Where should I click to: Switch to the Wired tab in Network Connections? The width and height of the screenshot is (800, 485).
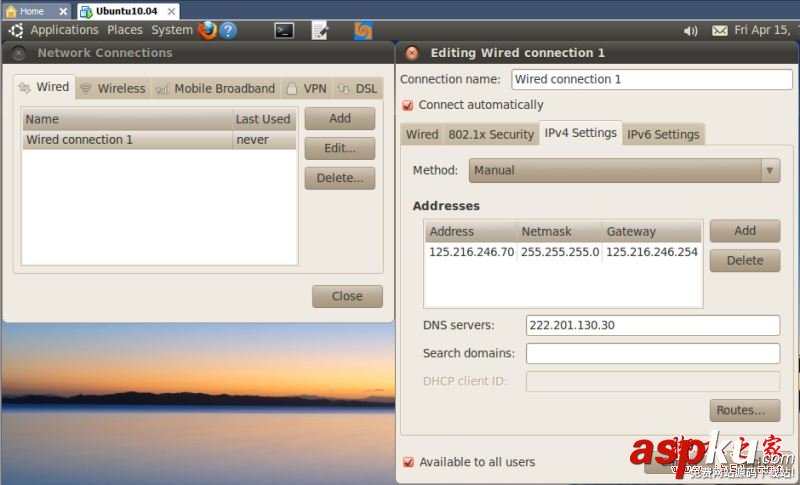point(44,87)
